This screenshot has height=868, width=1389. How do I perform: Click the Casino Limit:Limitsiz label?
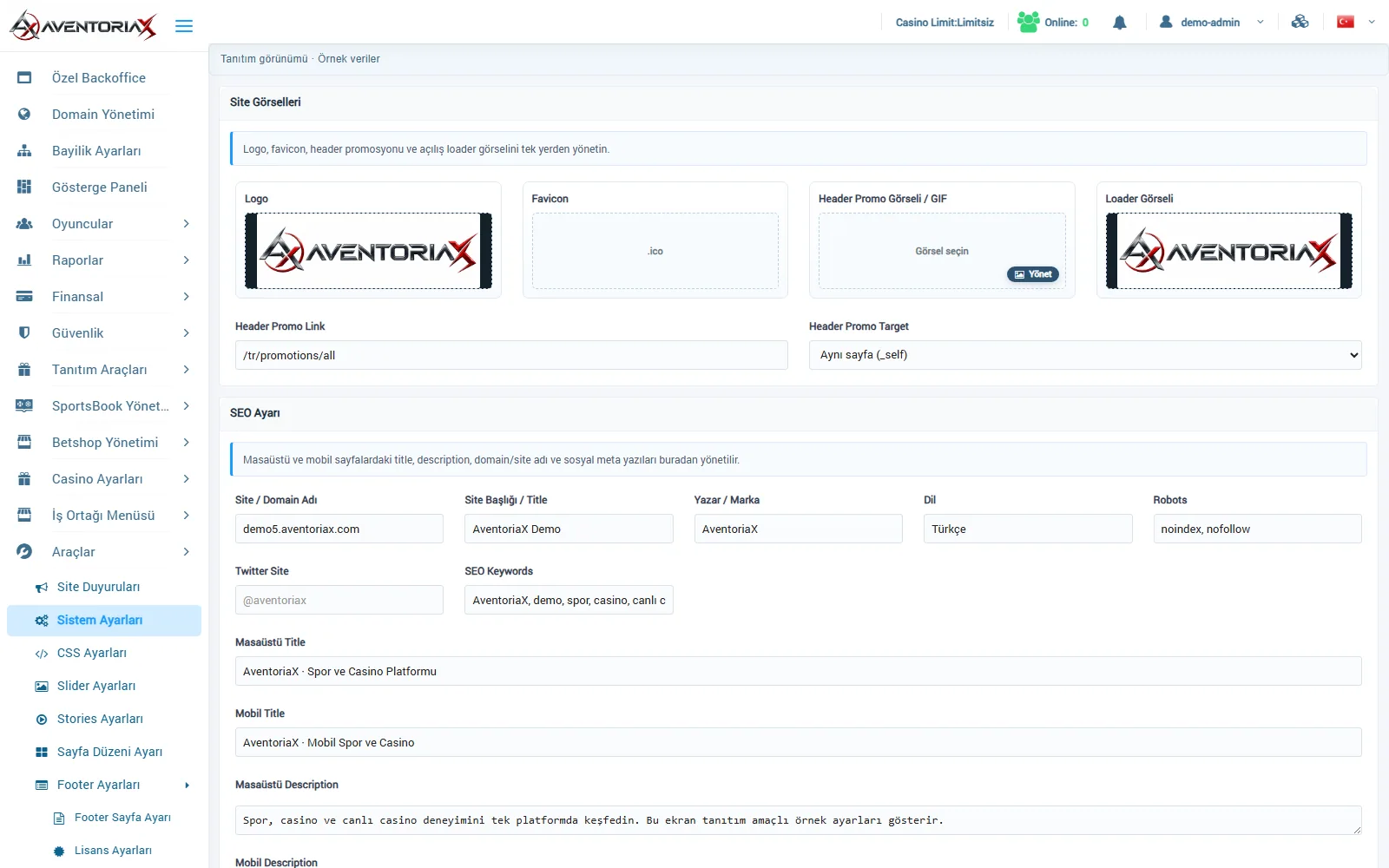pos(945,23)
